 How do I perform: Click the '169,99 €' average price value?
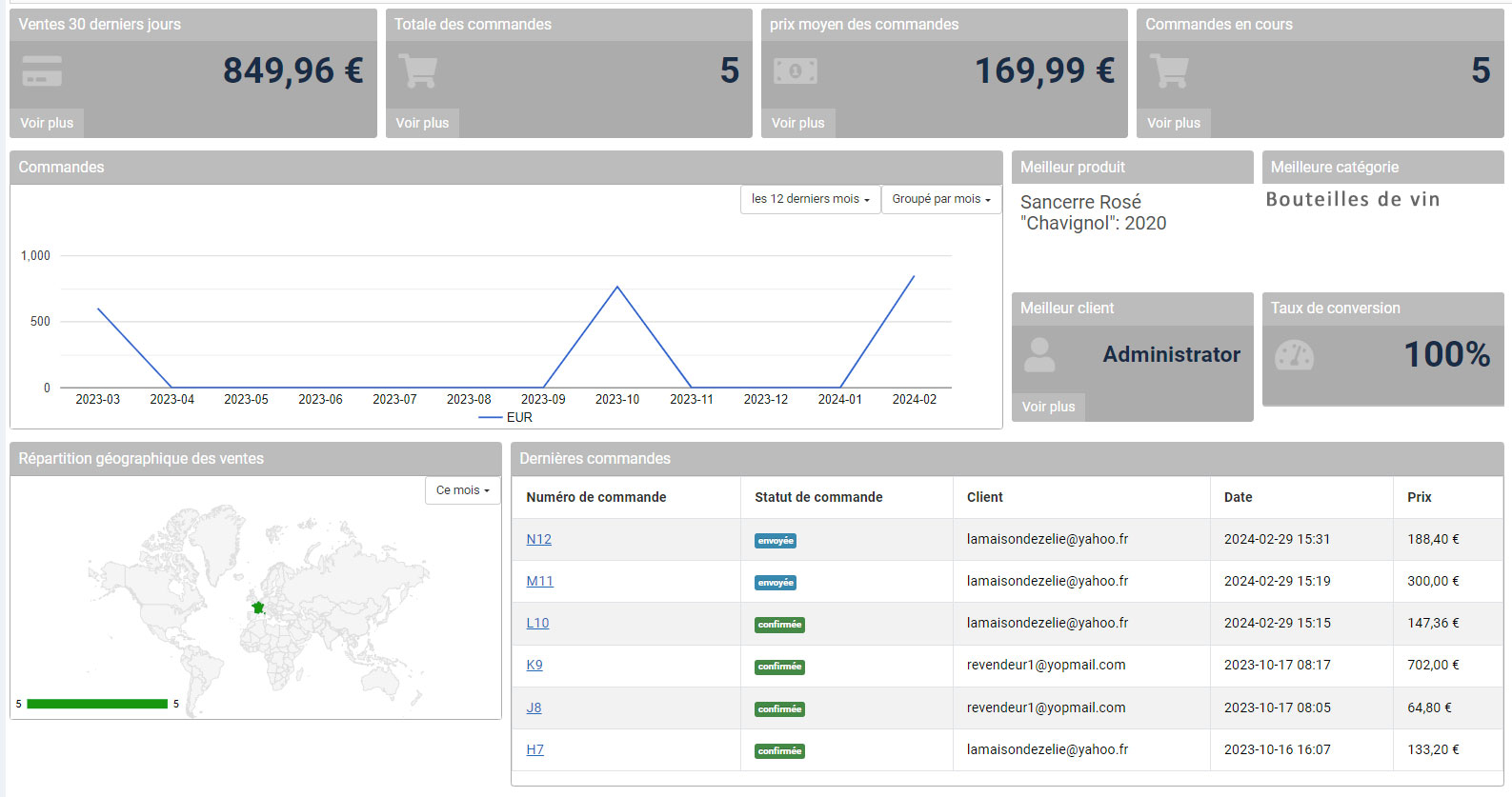pos(1044,70)
